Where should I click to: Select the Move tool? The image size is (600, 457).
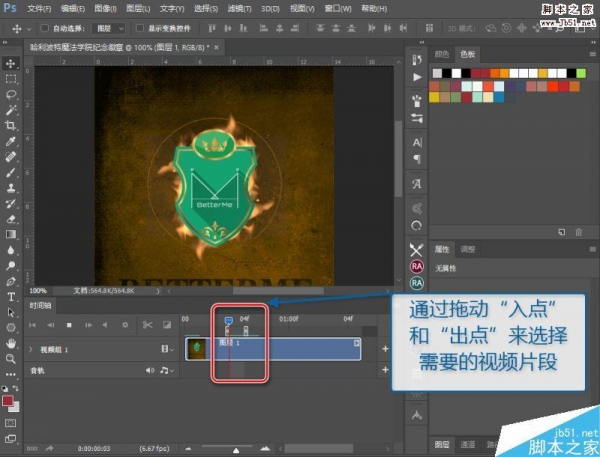[11, 63]
